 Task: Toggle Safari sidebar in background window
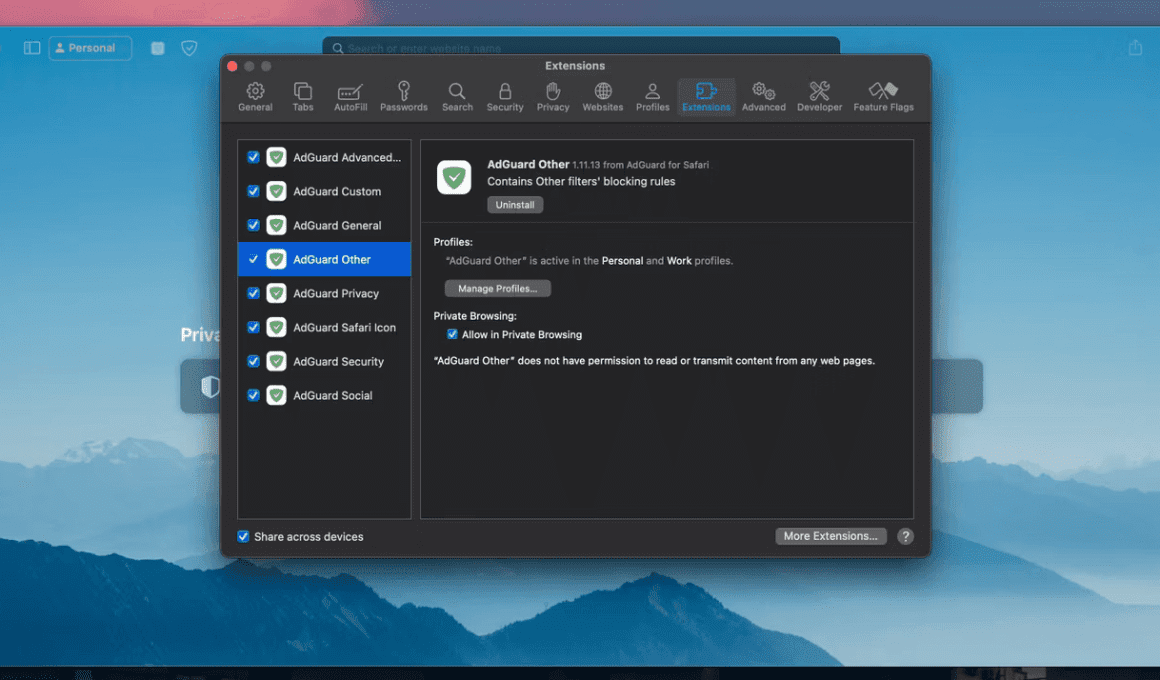click(32, 48)
